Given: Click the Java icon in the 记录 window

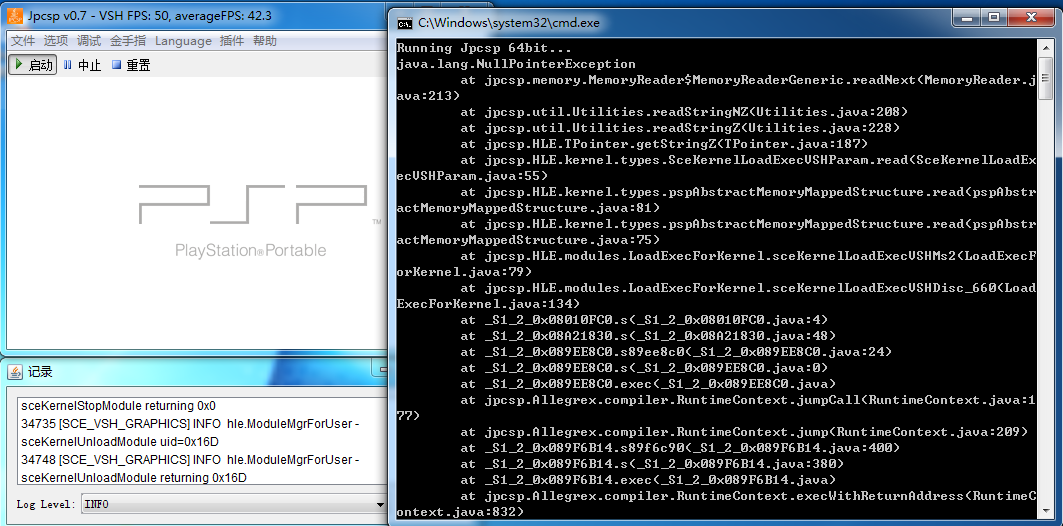Looking at the screenshot, I should click(15, 372).
